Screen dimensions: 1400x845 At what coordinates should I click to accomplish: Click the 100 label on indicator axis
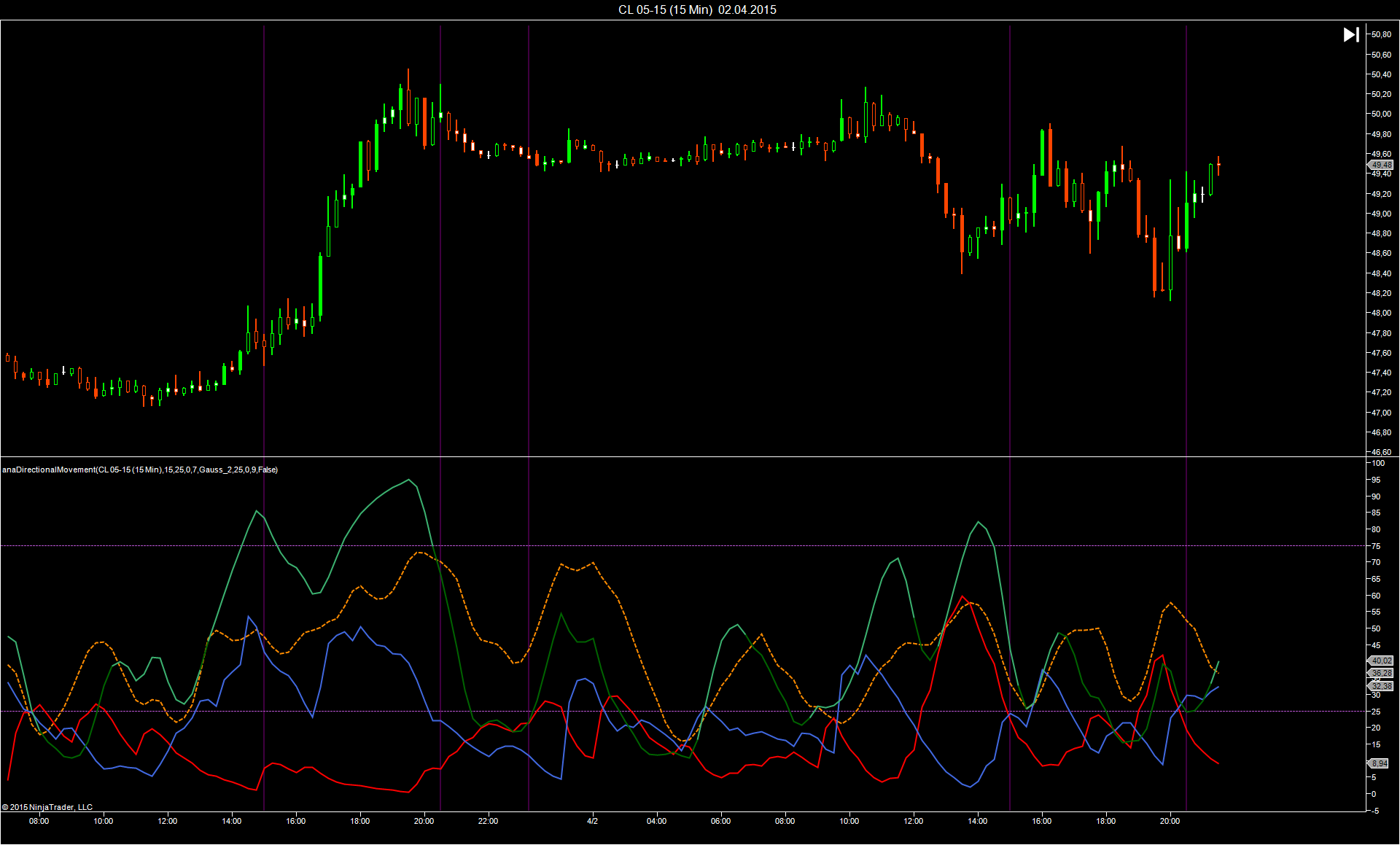[x=1378, y=463]
